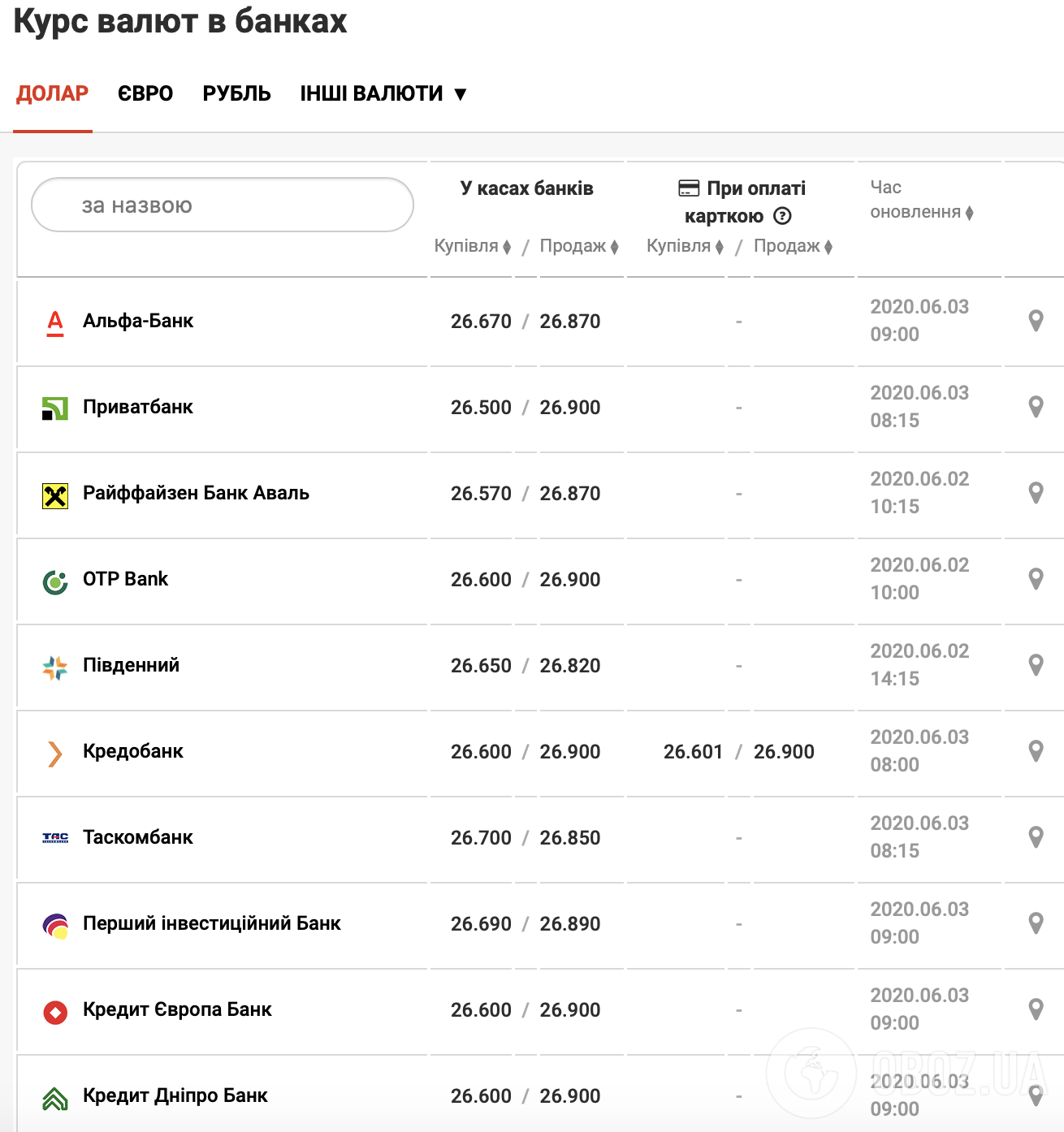Open the Таскомбанк link
The image size is (1064, 1132).
(x=138, y=837)
